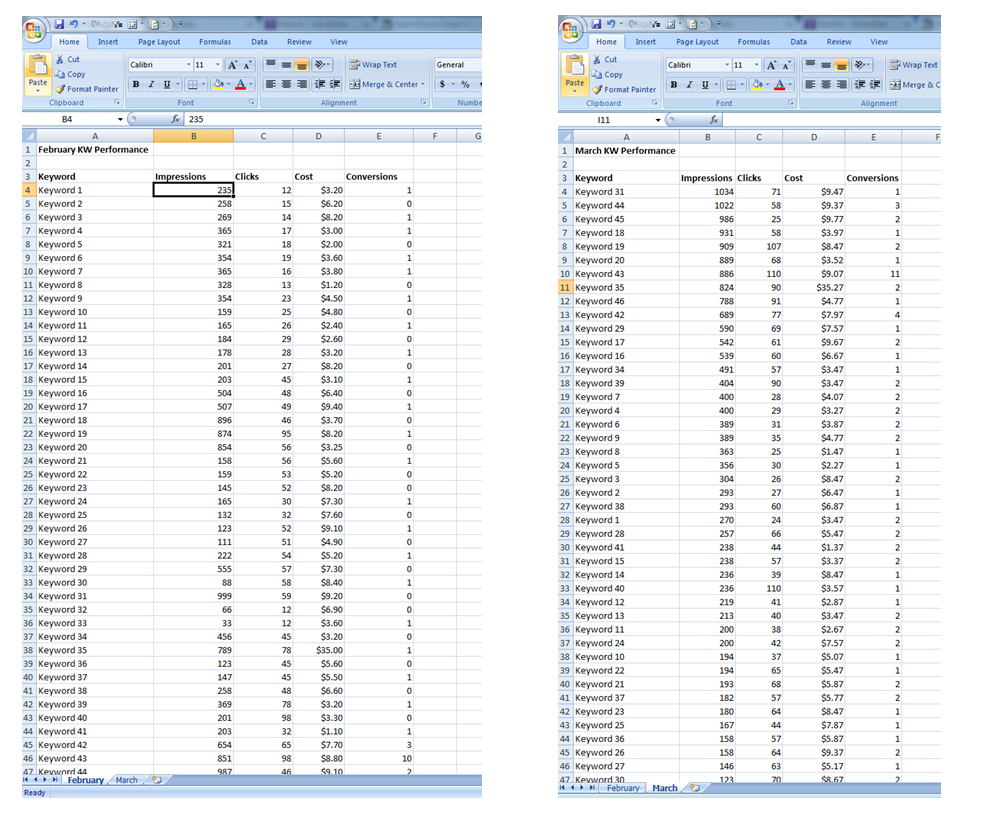This screenshot has height=814, width=988.
Task: Open Clipboard dialog launcher in March window
Action: [654, 103]
